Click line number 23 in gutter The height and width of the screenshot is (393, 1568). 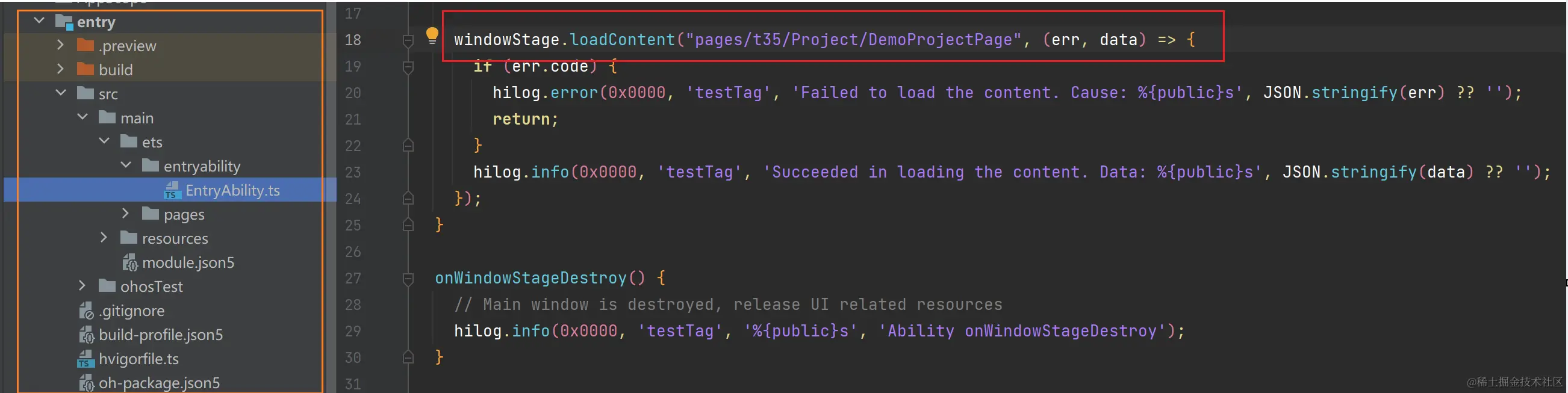pyautogui.click(x=353, y=173)
